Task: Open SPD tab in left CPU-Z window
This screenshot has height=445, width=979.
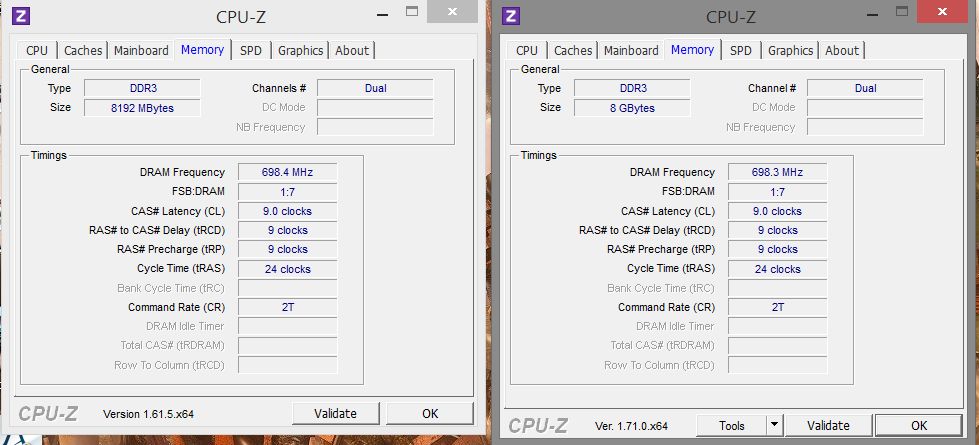Action: [x=251, y=51]
